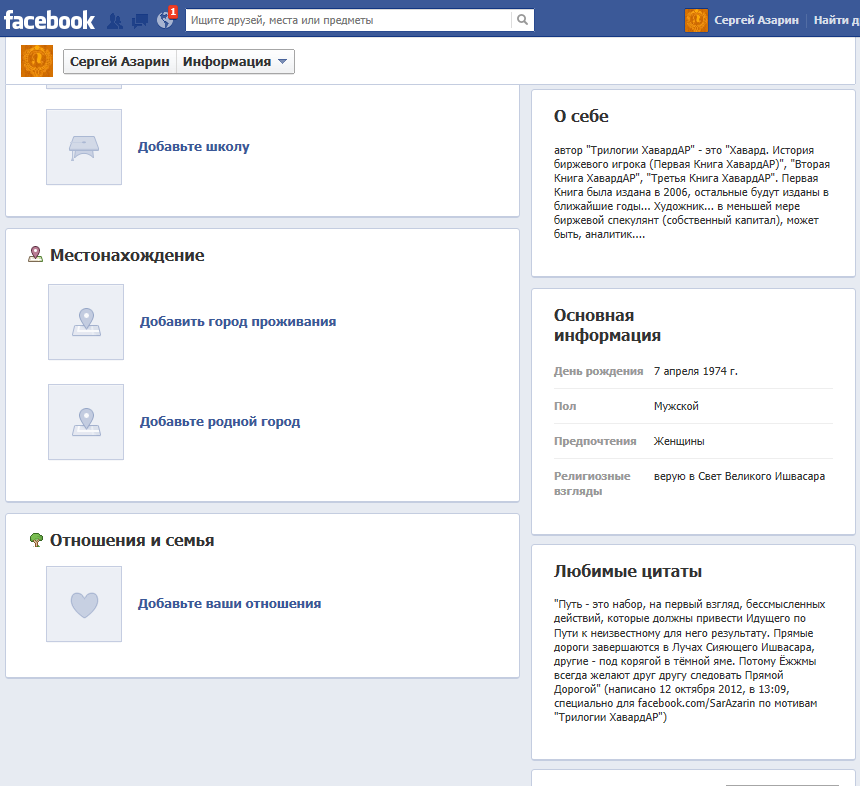860x786 pixels.
Task: Click the Местонахождение section heading
Action: click(x=127, y=255)
